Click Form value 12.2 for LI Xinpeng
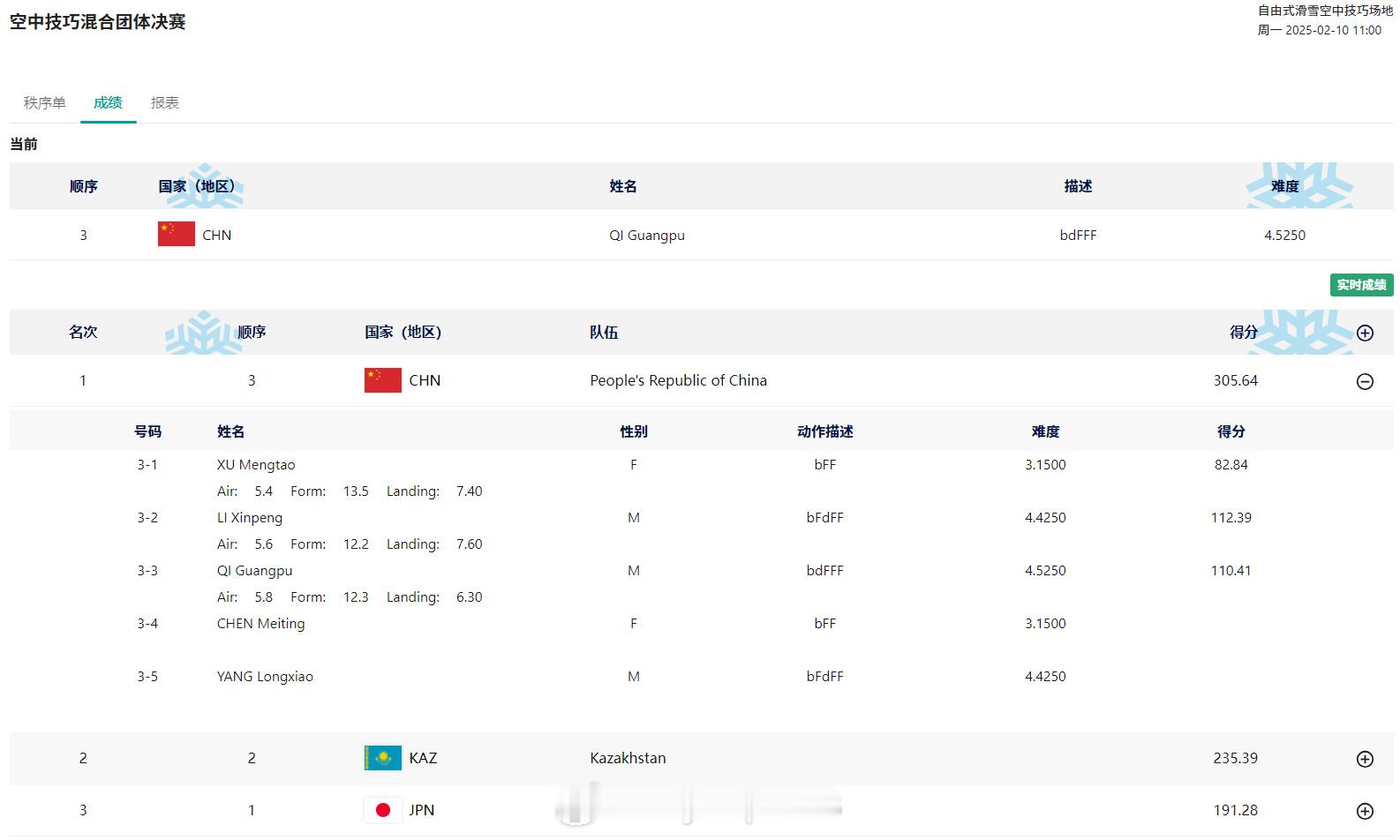This screenshot has width=1400, height=840. [356, 544]
